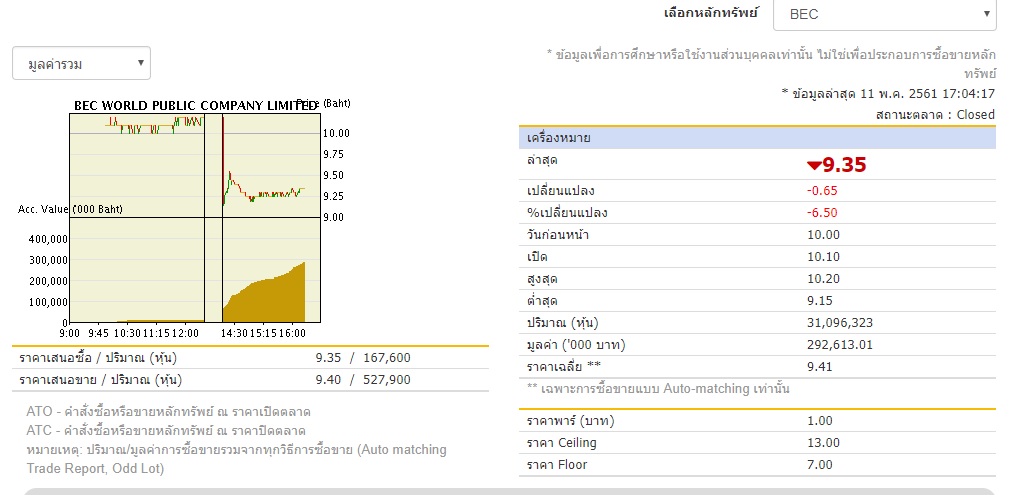This screenshot has height=495, width=1029.
Task: Select the volume value 31,096,323
Action: pyautogui.click(x=840, y=323)
